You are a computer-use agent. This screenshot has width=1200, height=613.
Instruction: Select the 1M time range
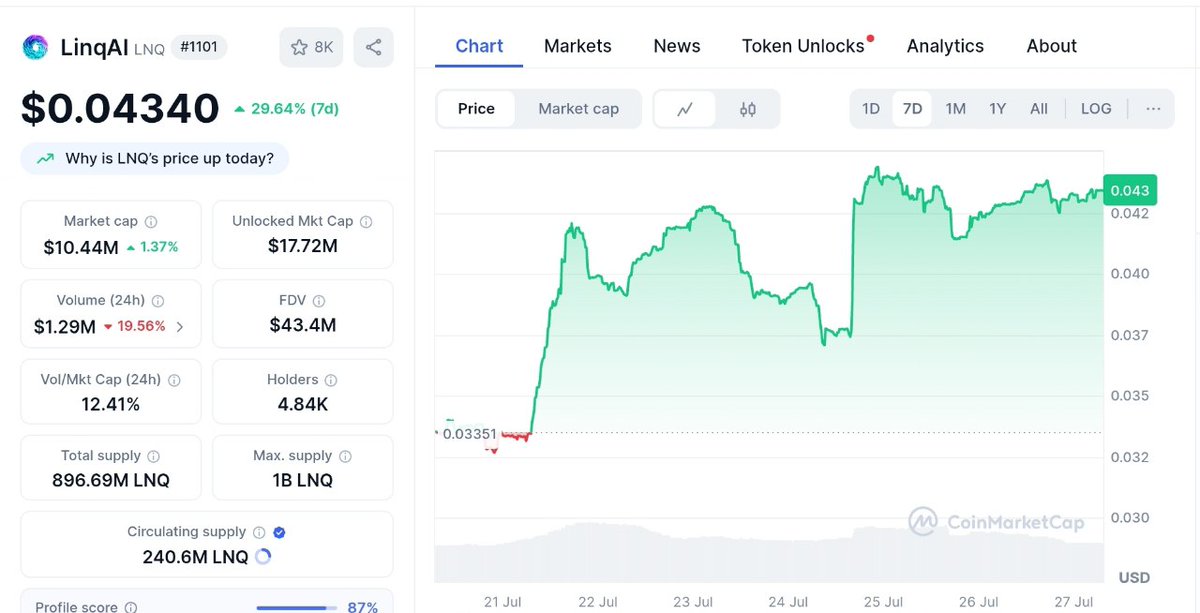pyautogui.click(x=956, y=109)
